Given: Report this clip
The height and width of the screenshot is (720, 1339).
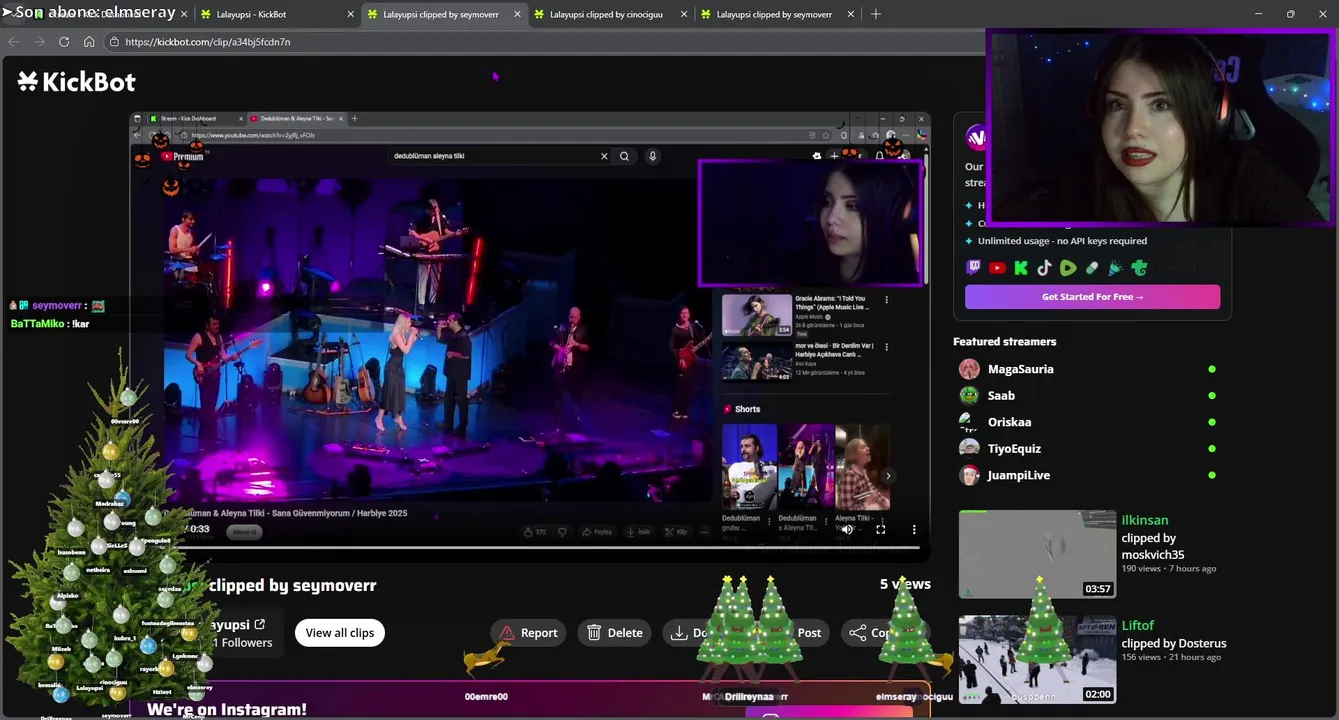Looking at the screenshot, I should coord(528,633).
